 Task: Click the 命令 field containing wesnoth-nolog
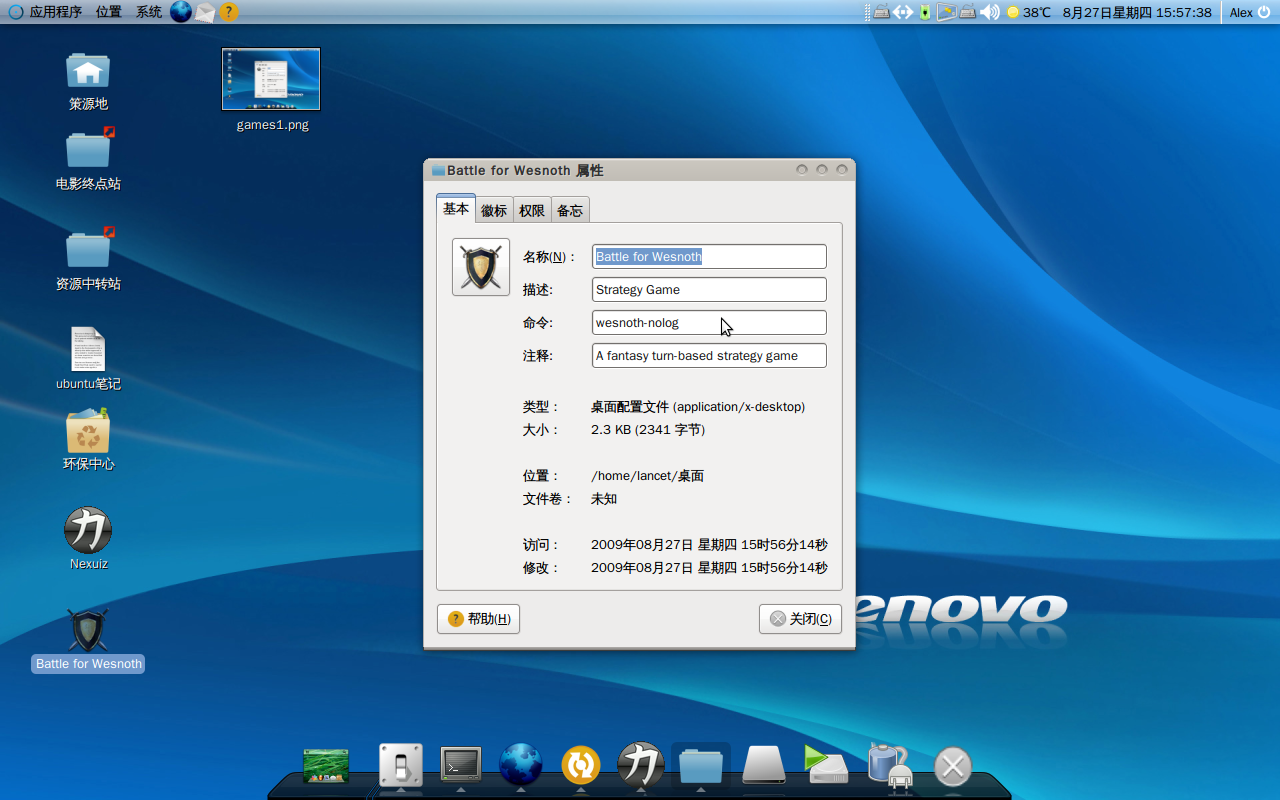click(x=709, y=322)
